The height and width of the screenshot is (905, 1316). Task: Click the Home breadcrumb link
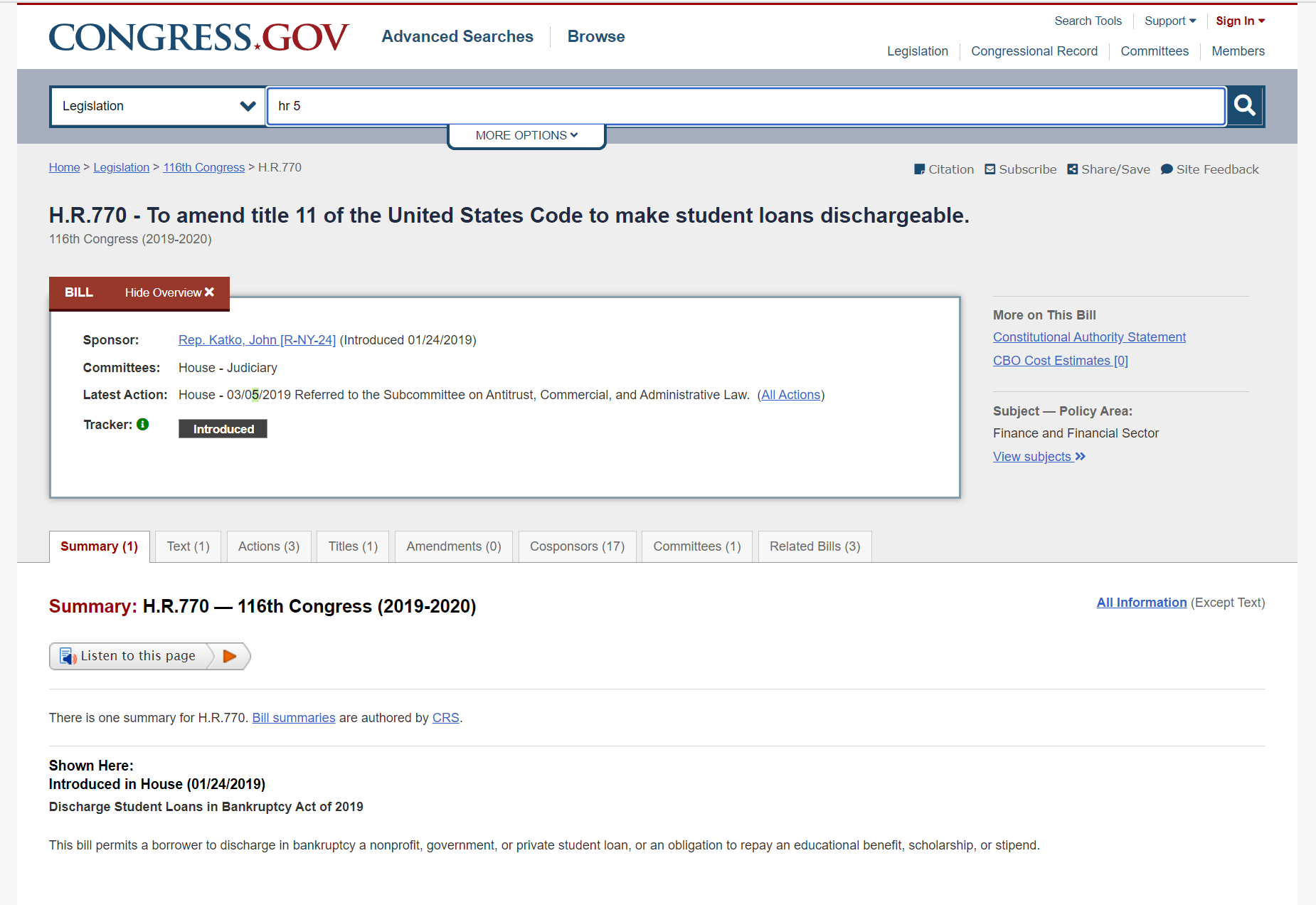point(64,167)
